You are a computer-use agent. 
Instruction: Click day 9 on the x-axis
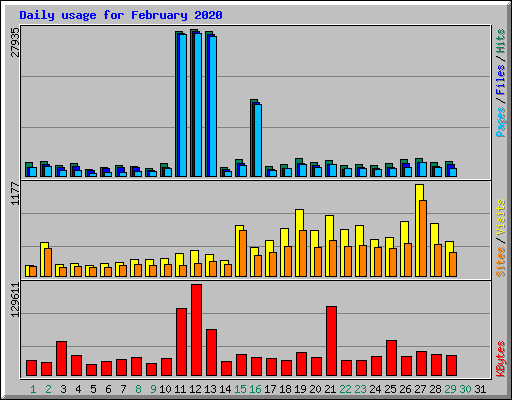153,389
